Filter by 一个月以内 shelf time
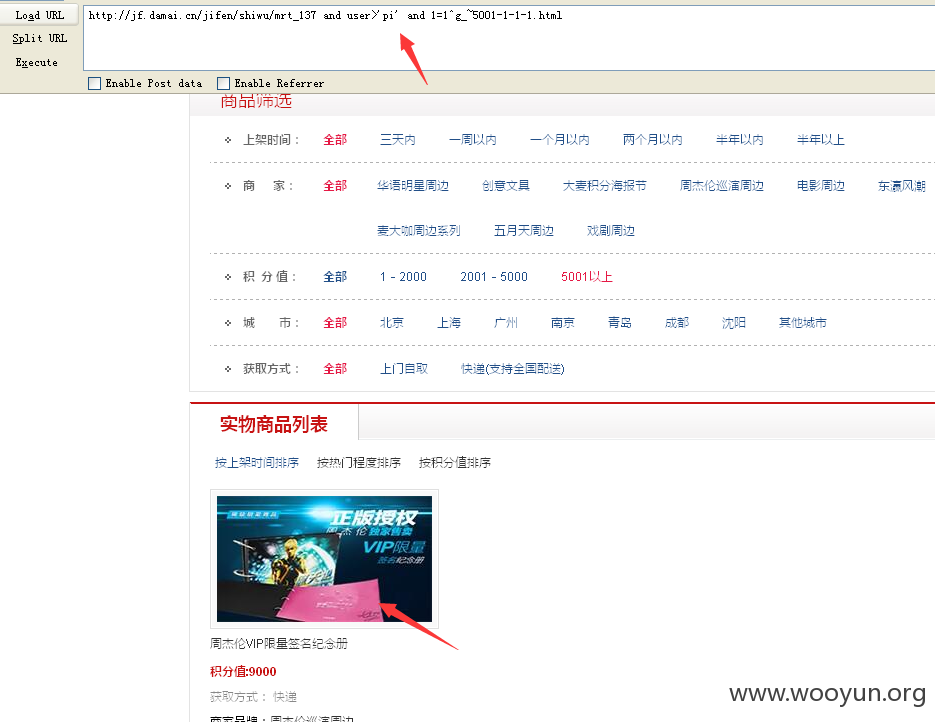The image size is (935, 722). coord(560,140)
